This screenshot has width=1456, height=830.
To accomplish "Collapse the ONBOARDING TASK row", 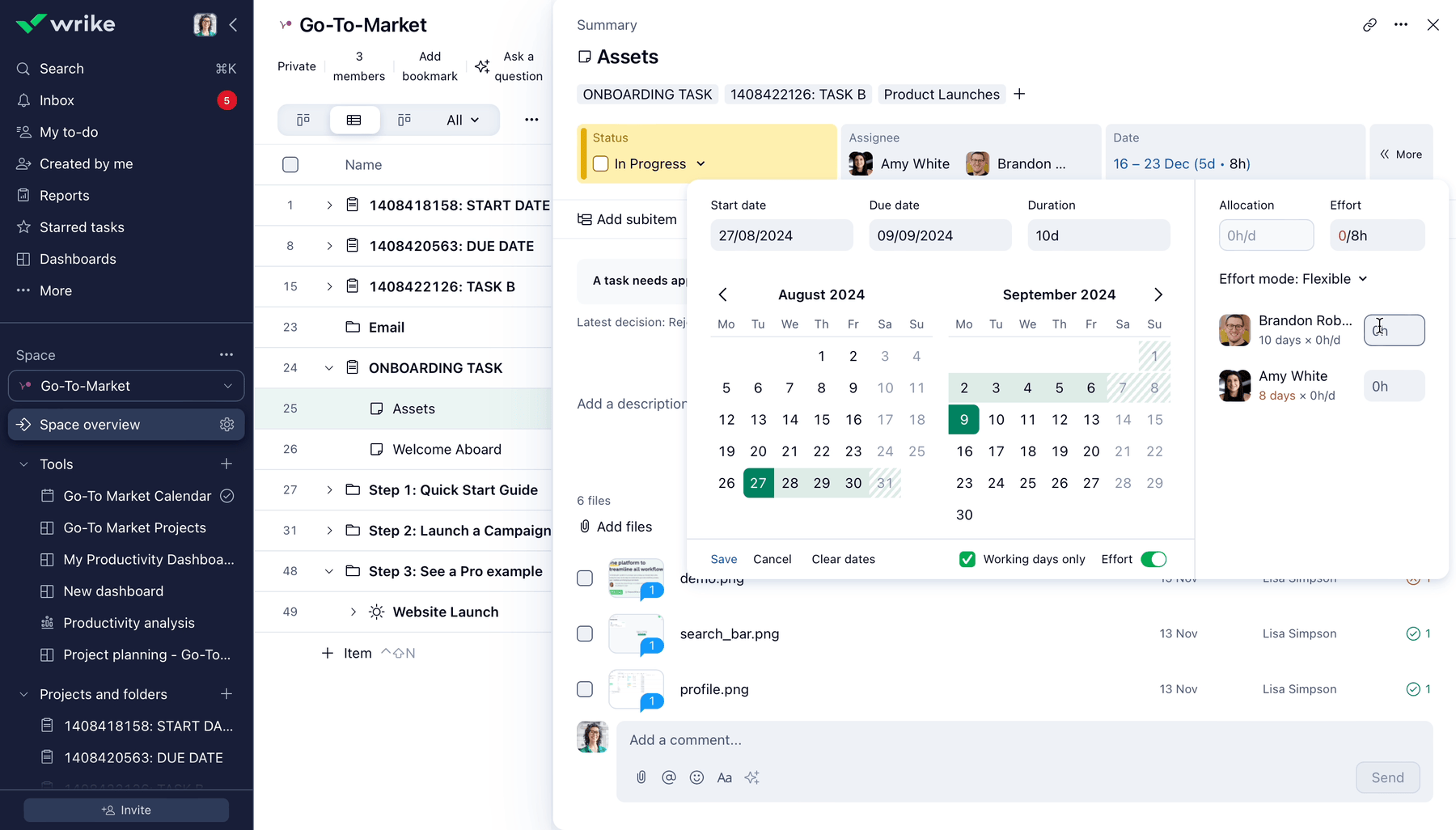I will tap(329, 368).
